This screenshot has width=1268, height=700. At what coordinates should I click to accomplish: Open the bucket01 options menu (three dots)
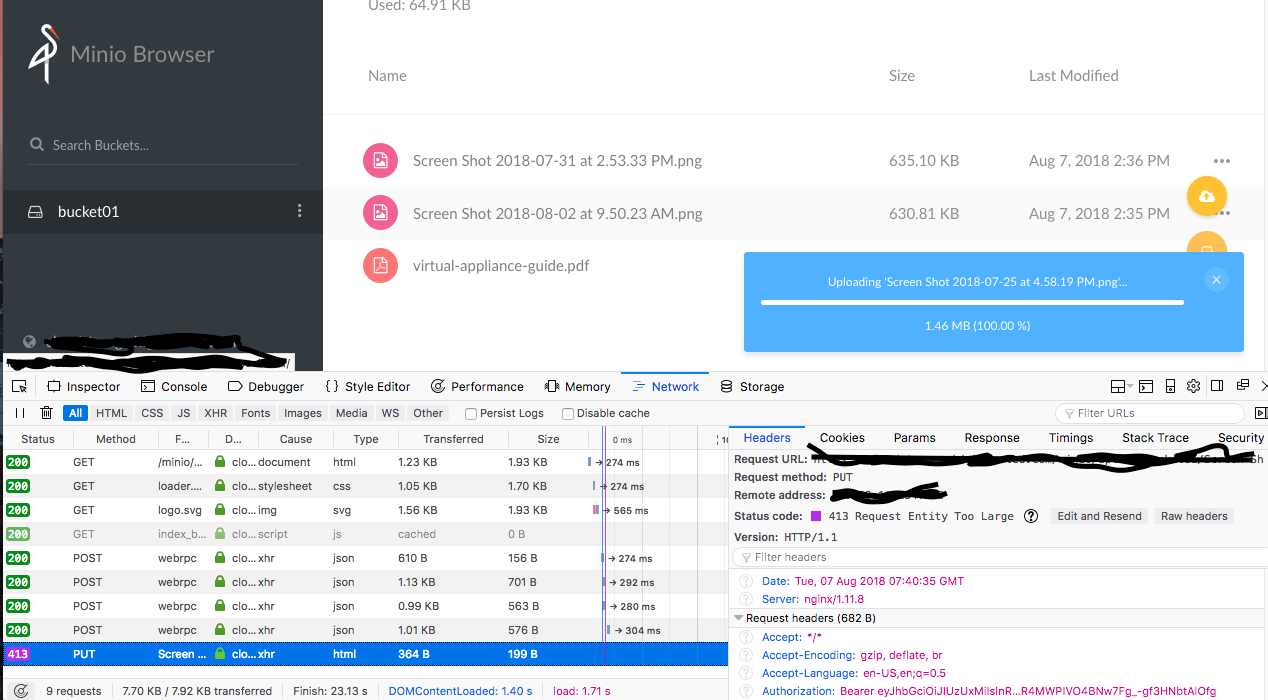coord(299,211)
